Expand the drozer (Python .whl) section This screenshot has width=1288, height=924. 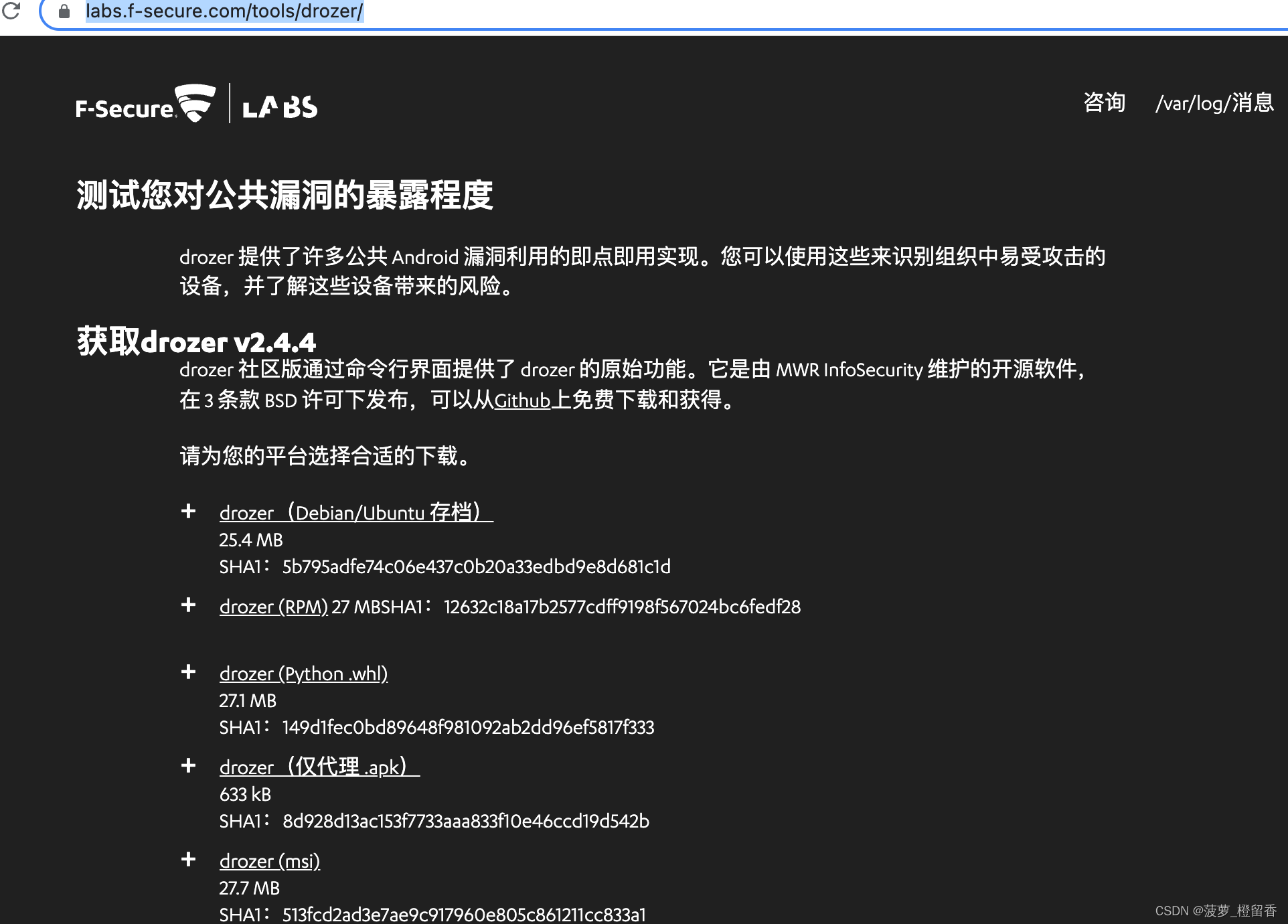188,672
